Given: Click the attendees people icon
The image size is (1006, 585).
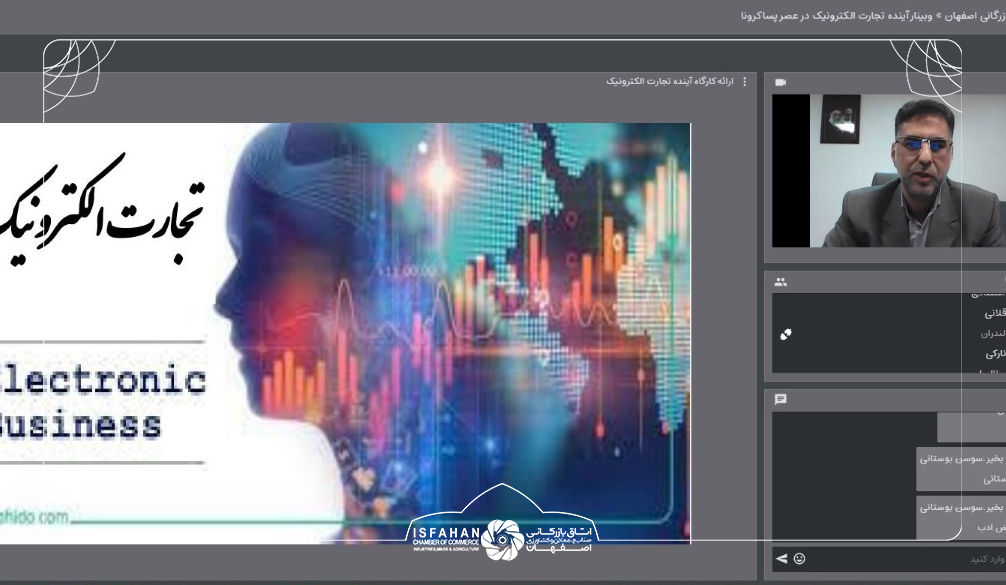Looking at the screenshot, I should click(781, 282).
